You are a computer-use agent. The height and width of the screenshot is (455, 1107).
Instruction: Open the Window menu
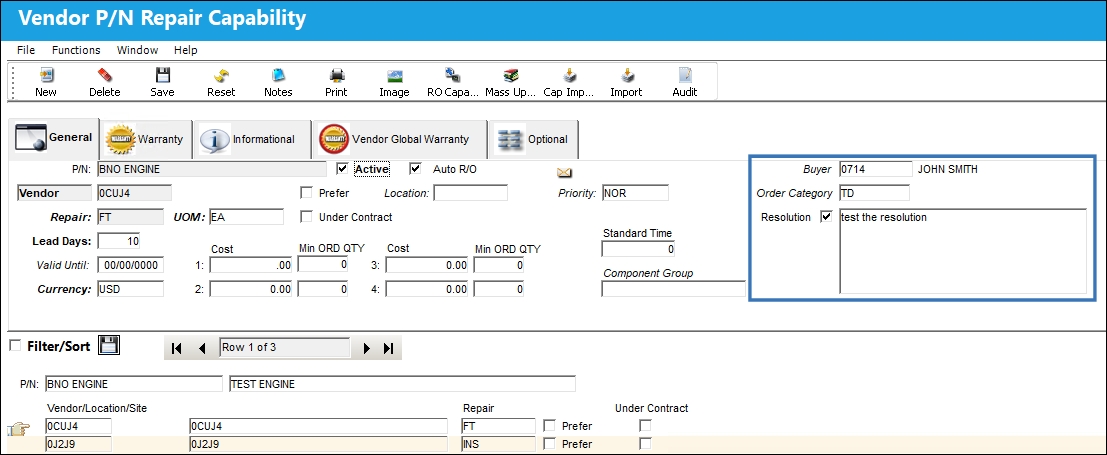[138, 50]
